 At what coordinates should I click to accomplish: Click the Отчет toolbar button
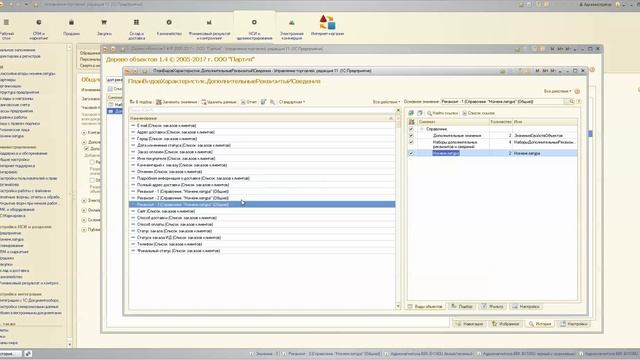pyautogui.click(x=249, y=102)
